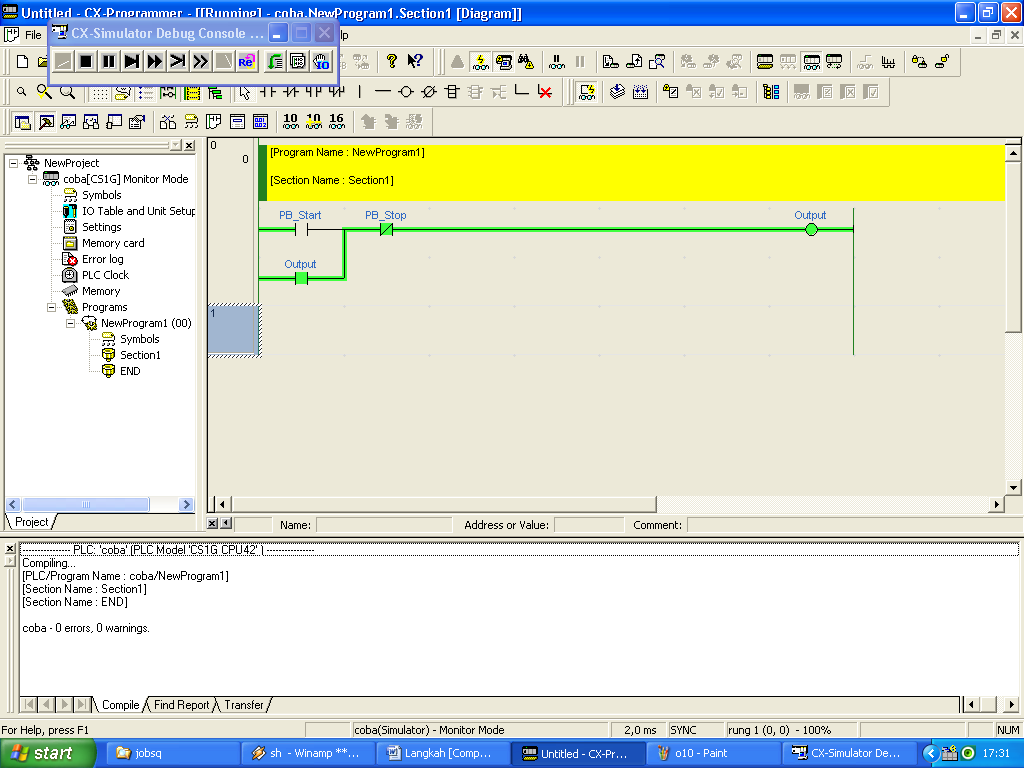
Task: Stop the simulation in Debug Console
Action: click(x=85, y=61)
